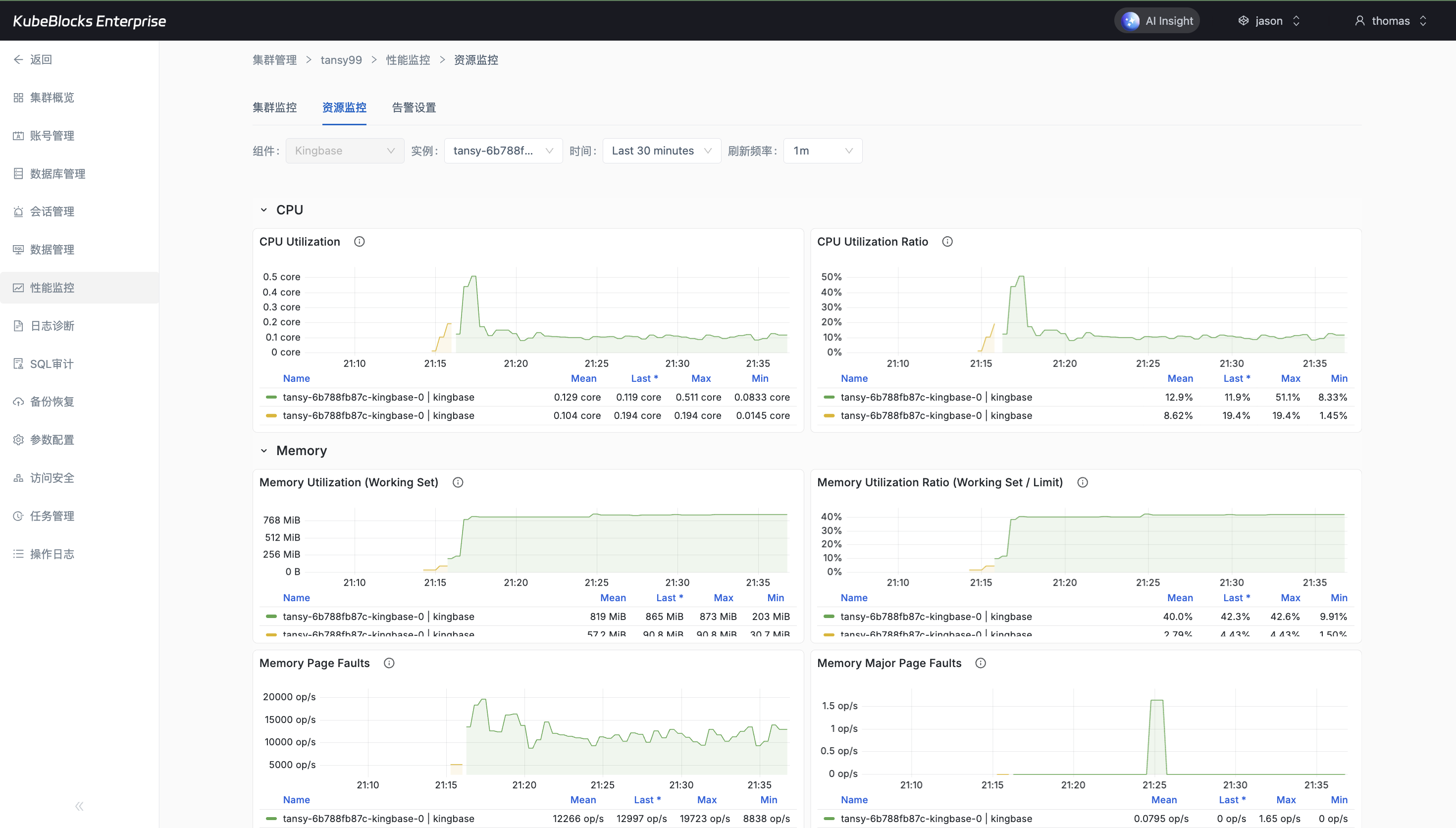Open the 刷新频率 1m dropdown
Viewport: 1456px width, 828px height.
click(822, 151)
